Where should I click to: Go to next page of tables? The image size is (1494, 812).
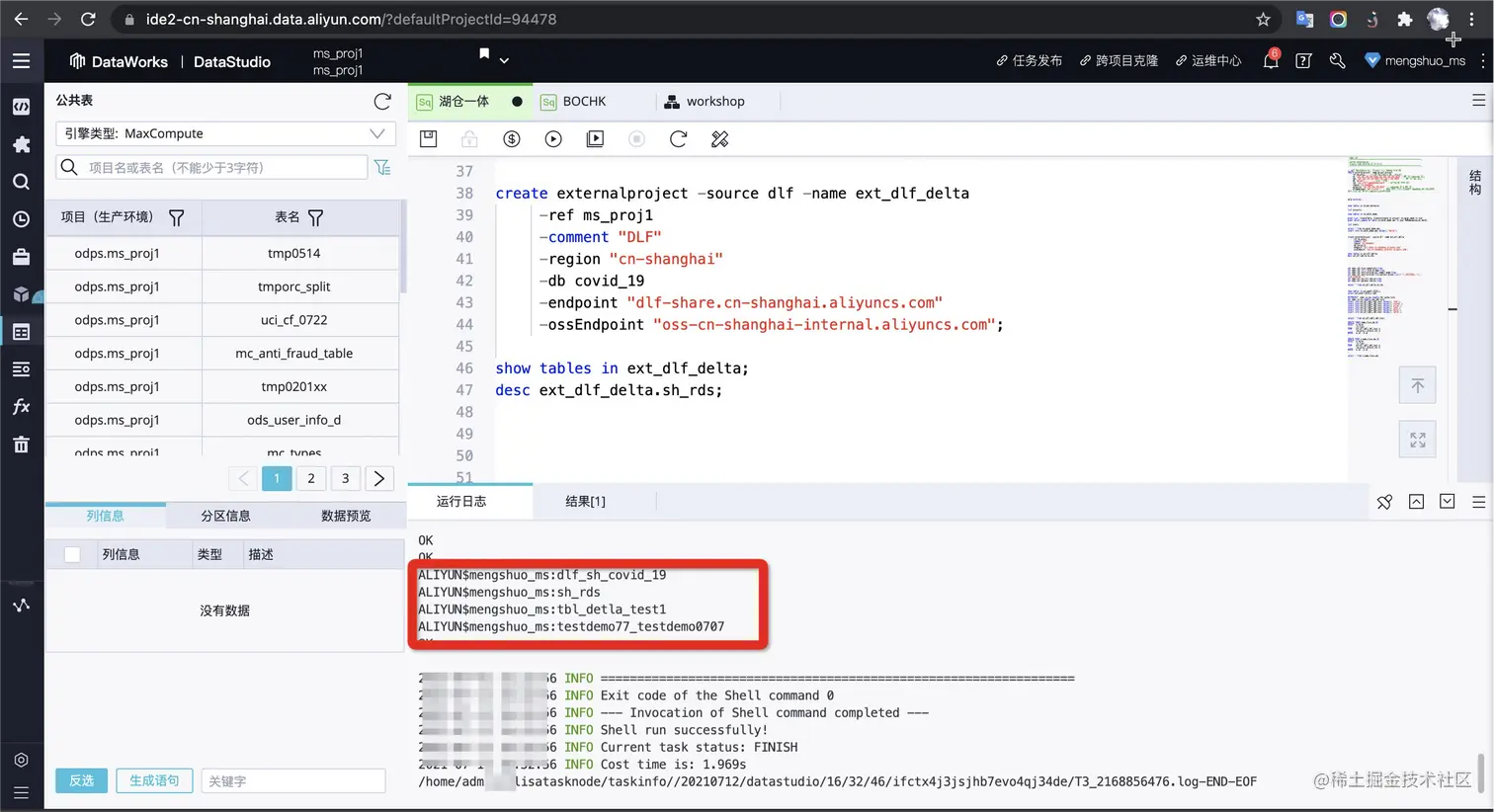[x=379, y=478]
